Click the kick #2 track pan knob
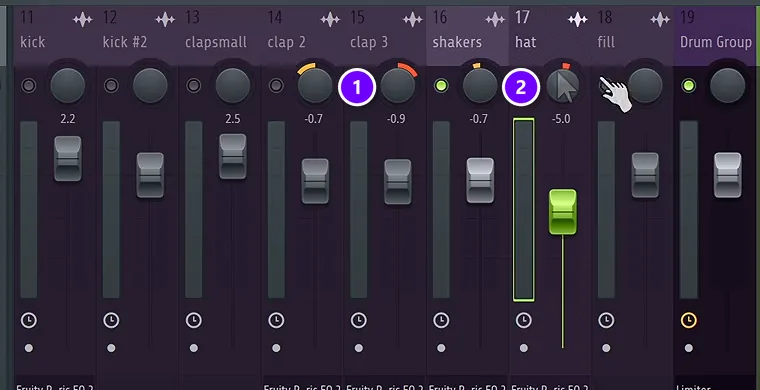Screen dimensions: 760x390 click(150, 86)
